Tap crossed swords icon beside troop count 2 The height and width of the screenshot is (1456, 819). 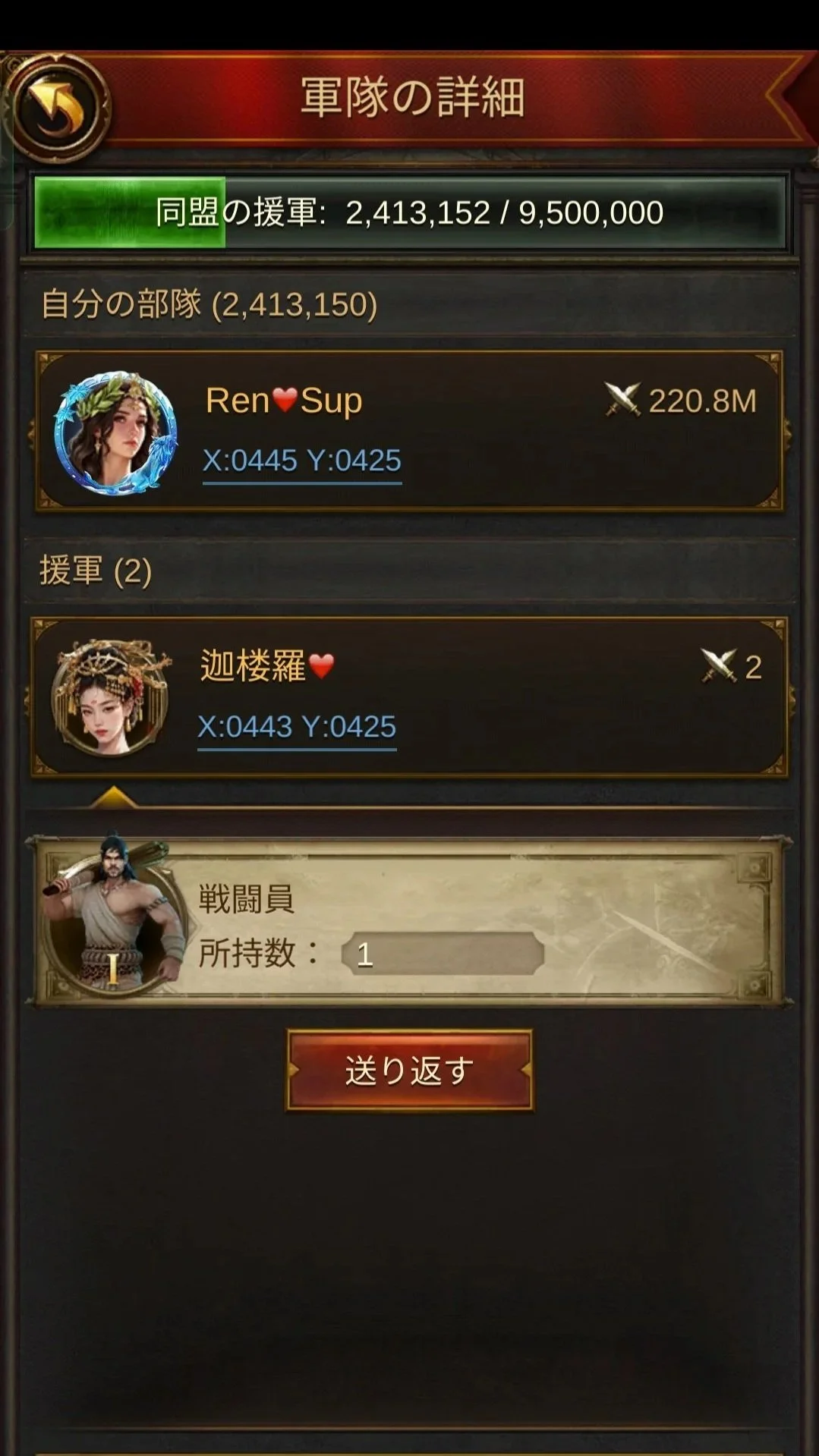[718, 665]
